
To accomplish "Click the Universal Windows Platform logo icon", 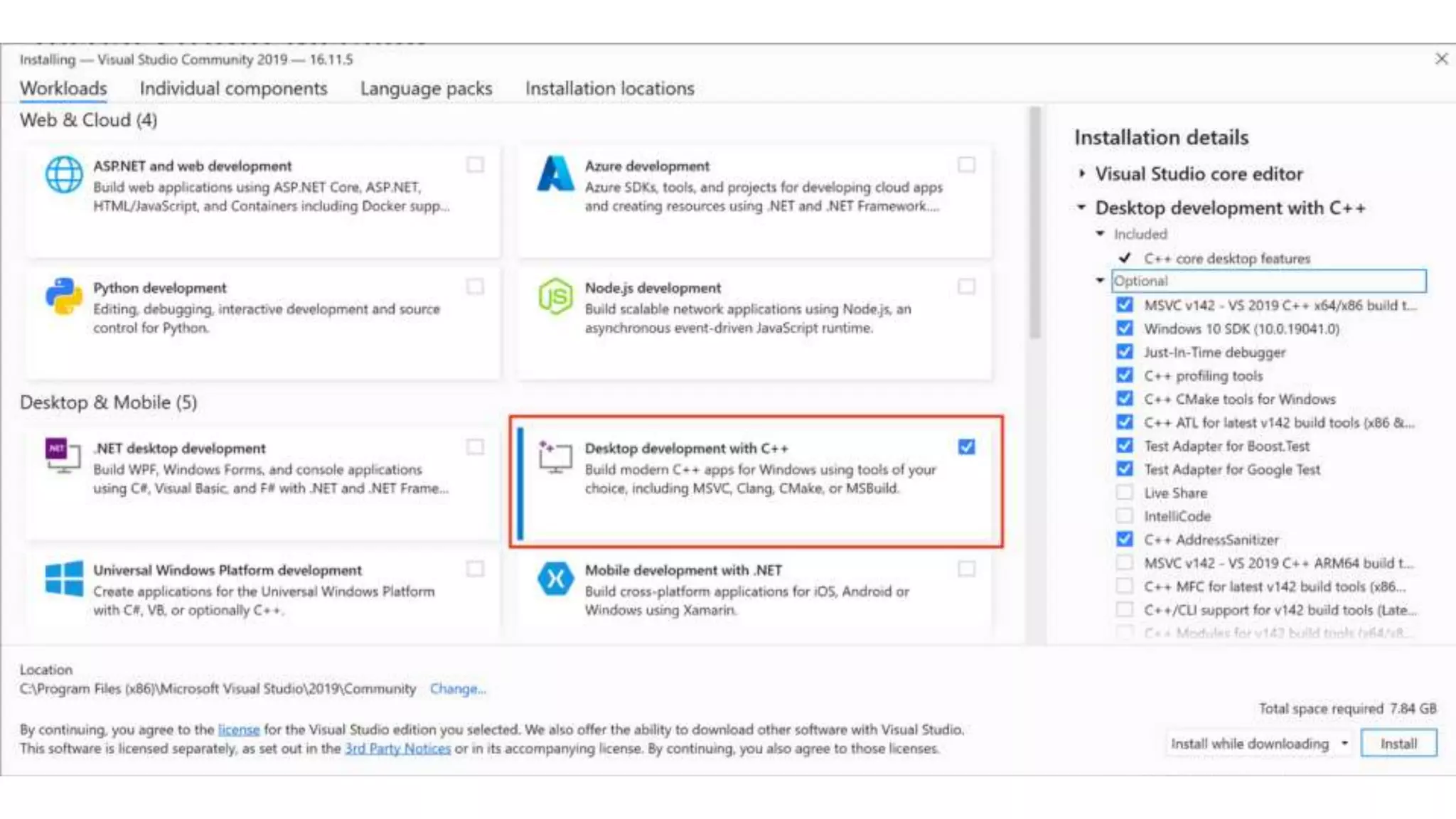I will coord(64,579).
